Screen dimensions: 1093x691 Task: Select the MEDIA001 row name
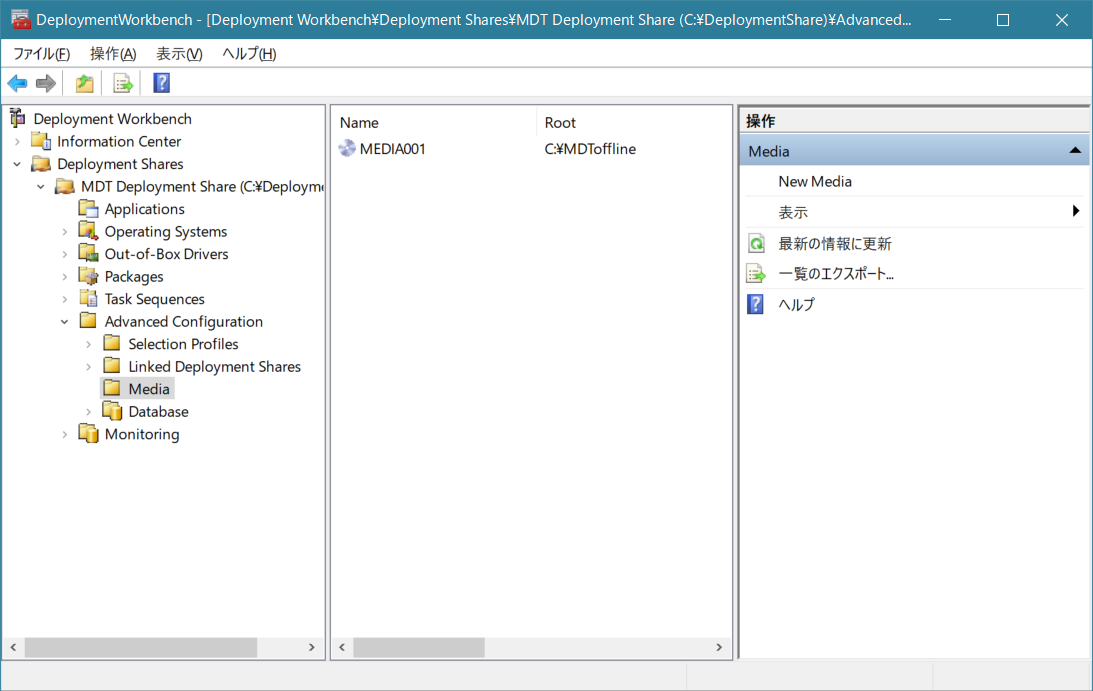392,149
